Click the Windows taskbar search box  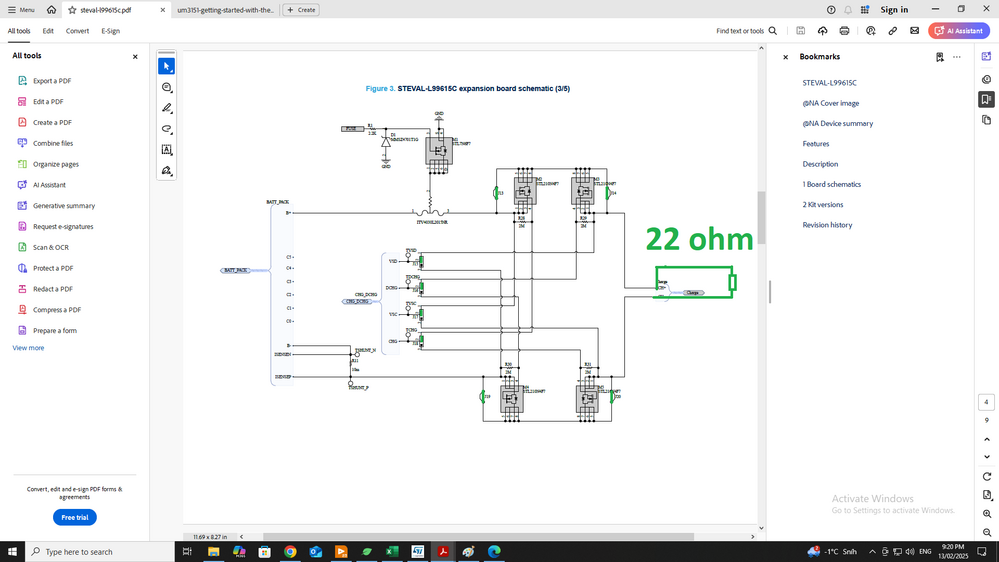click(100, 551)
